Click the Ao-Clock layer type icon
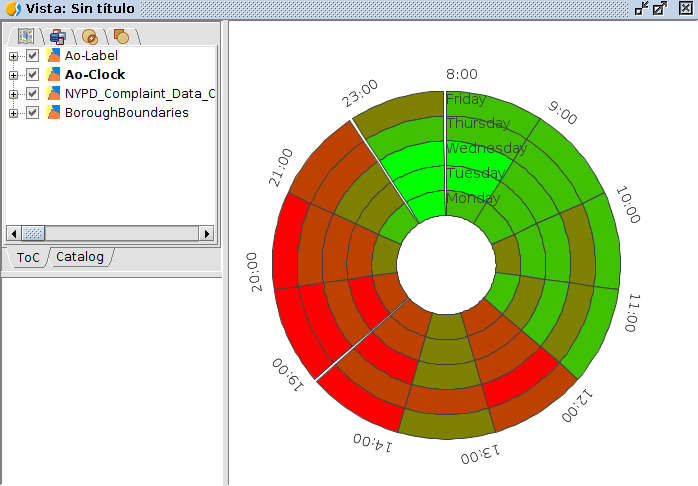Screen dimensions: 698x486 click(54, 75)
